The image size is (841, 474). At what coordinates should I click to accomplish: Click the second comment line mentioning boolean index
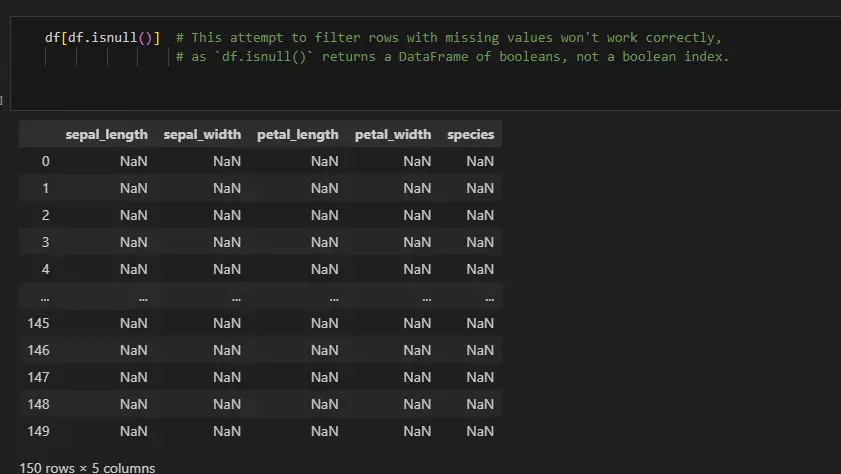point(452,57)
